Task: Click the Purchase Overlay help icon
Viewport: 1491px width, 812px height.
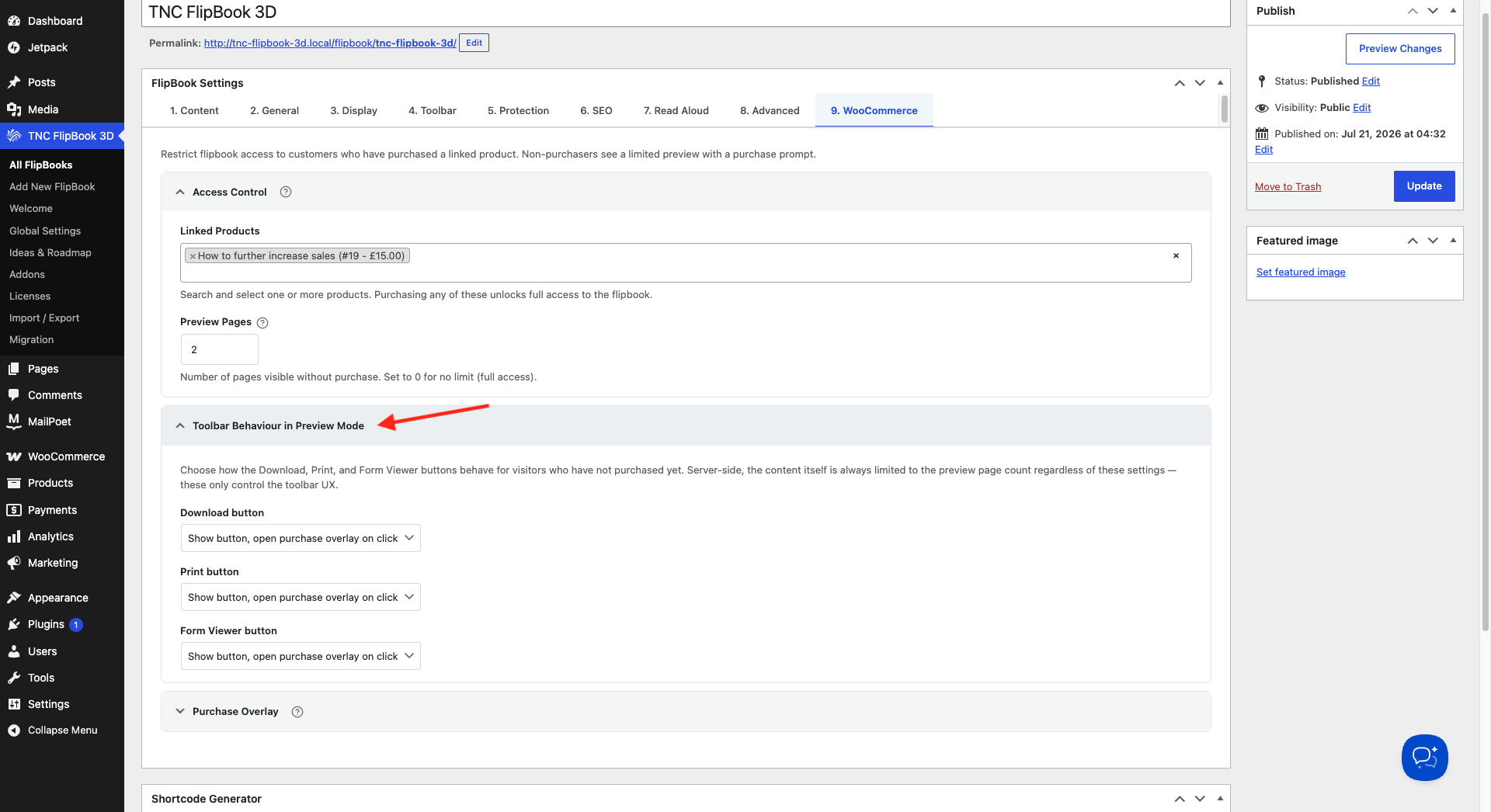Action: 297,712
